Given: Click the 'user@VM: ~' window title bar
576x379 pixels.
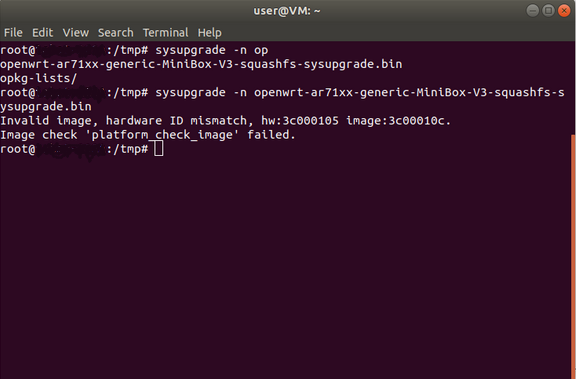Looking at the screenshot, I should [x=287, y=11].
